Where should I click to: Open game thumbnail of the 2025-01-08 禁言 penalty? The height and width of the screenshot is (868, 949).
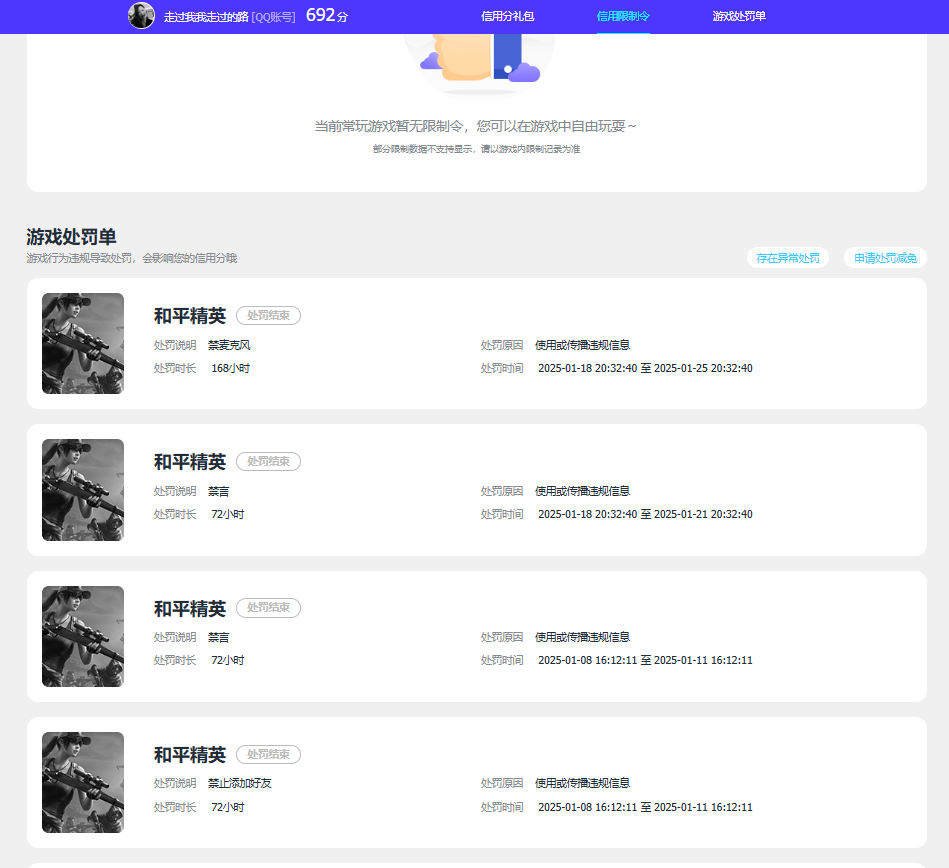(83, 636)
